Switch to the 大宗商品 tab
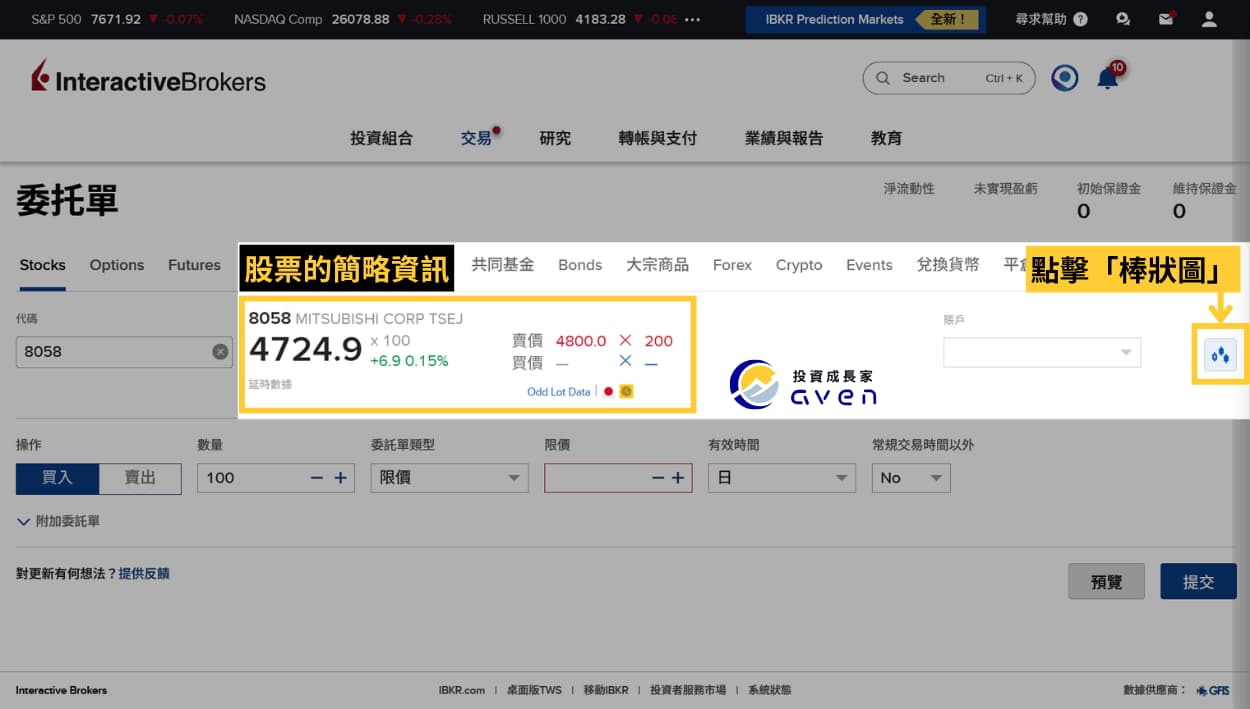Image resolution: width=1250 pixels, height=709 pixels. (657, 265)
